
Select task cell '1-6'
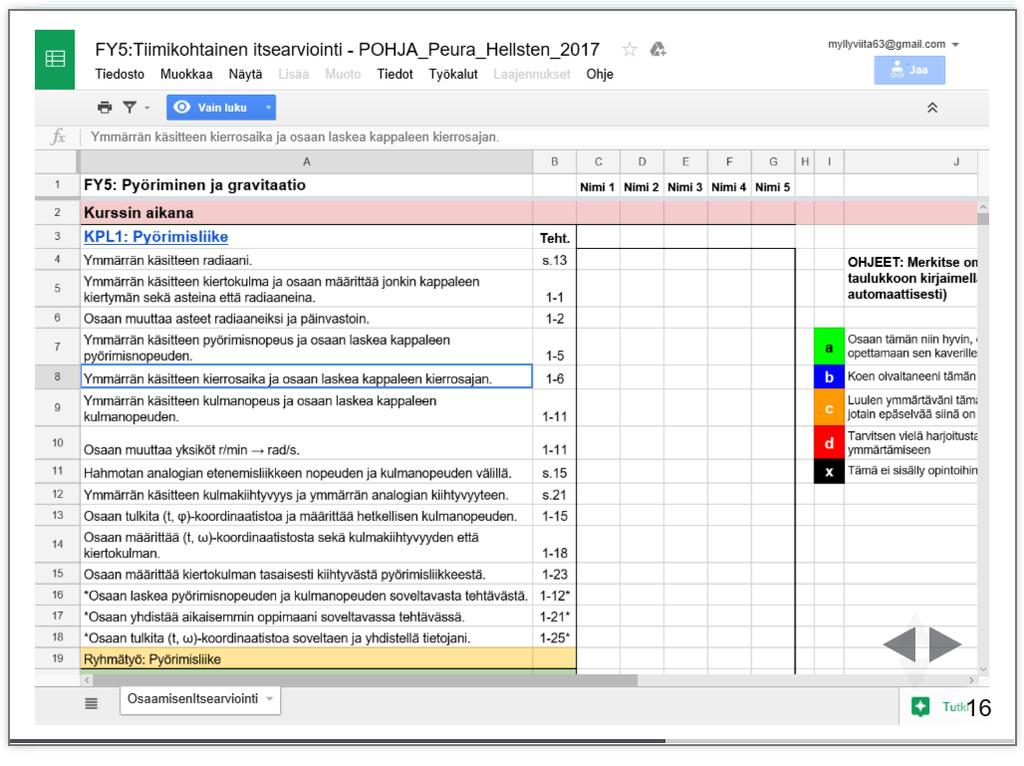pos(554,378)
